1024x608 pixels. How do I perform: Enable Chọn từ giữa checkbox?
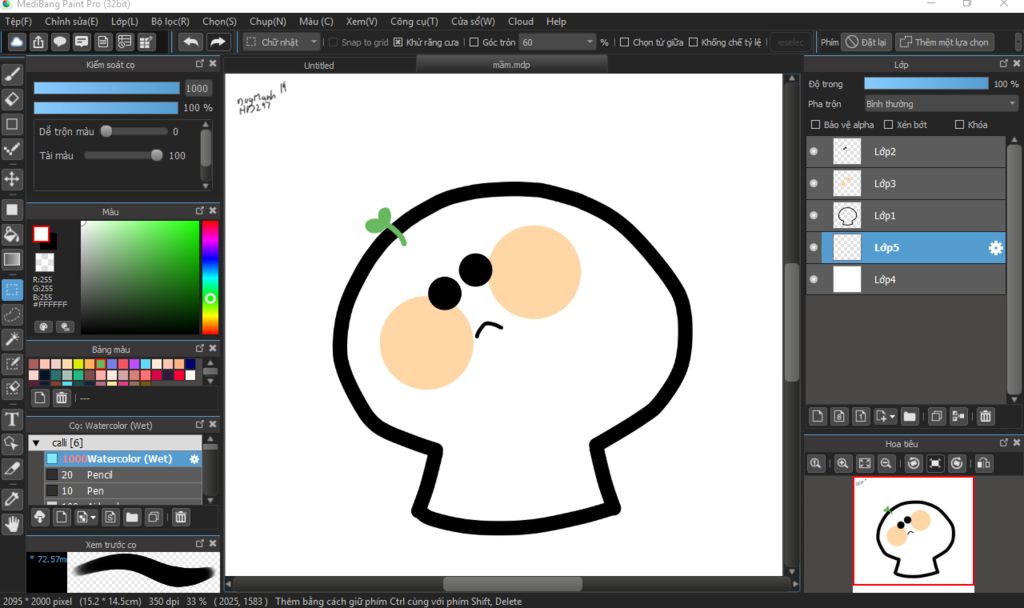pos(624,42)
